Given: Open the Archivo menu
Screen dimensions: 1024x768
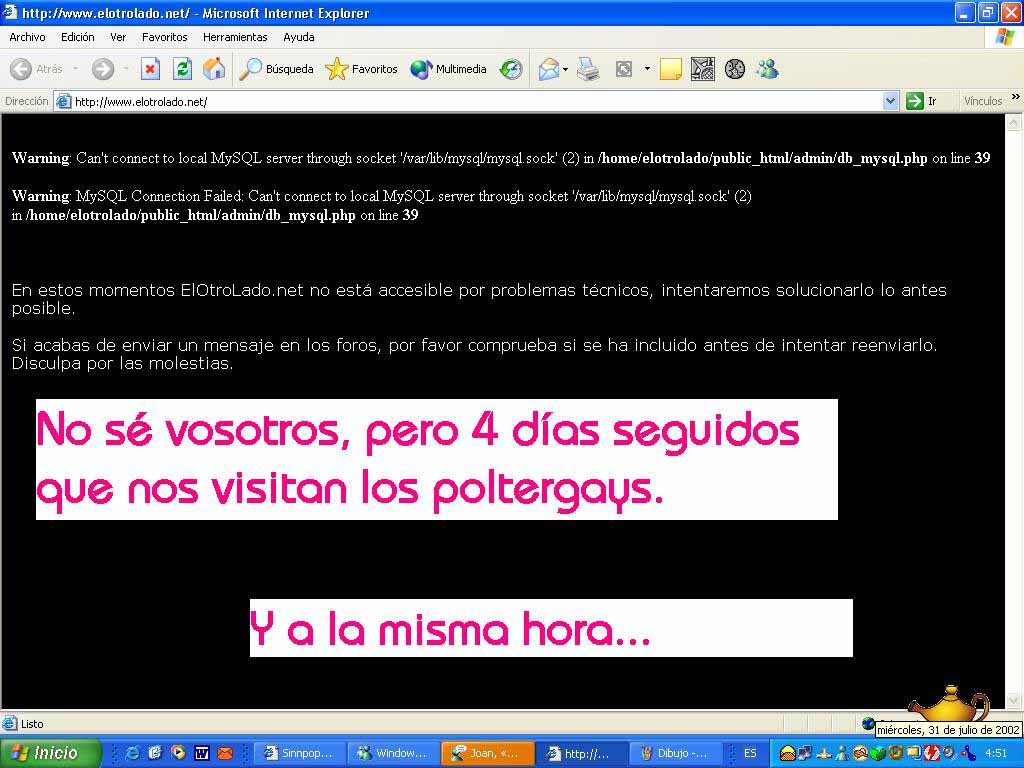Looking at the screenshot, I should coord(27,37).
